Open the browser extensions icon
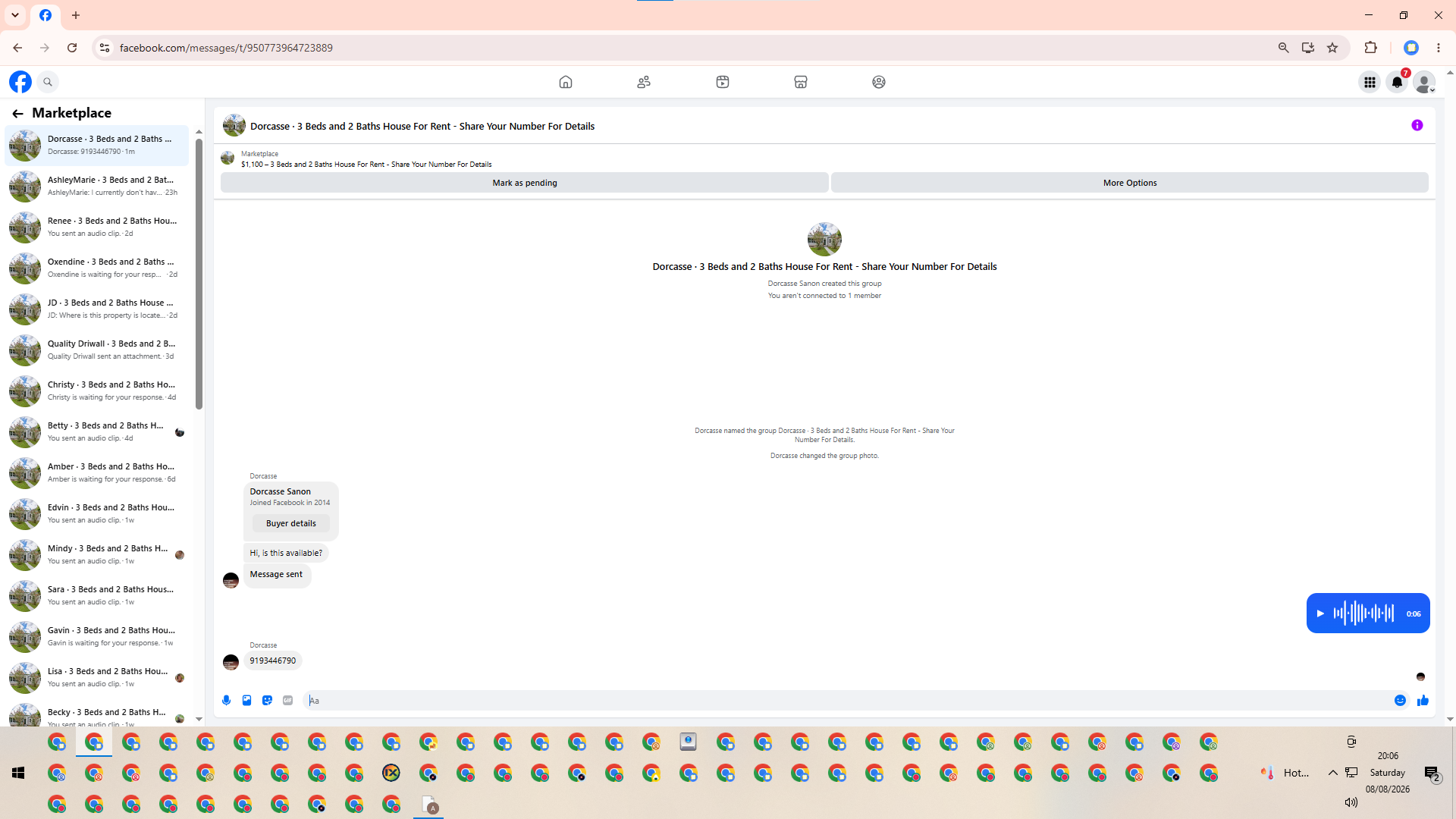The image size is (1456, 819). (1370, 48)
